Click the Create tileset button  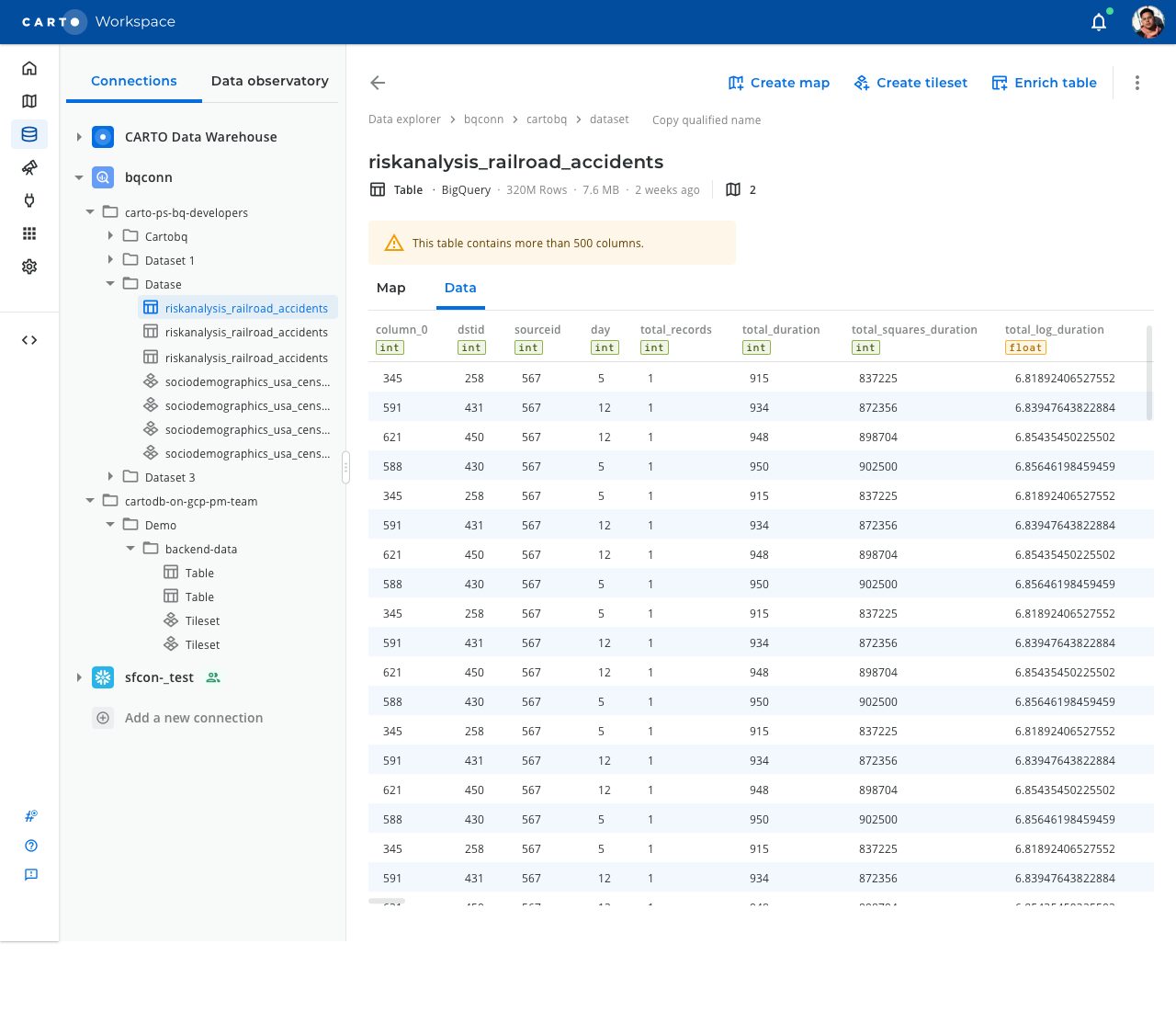click(x=910, y=83)
